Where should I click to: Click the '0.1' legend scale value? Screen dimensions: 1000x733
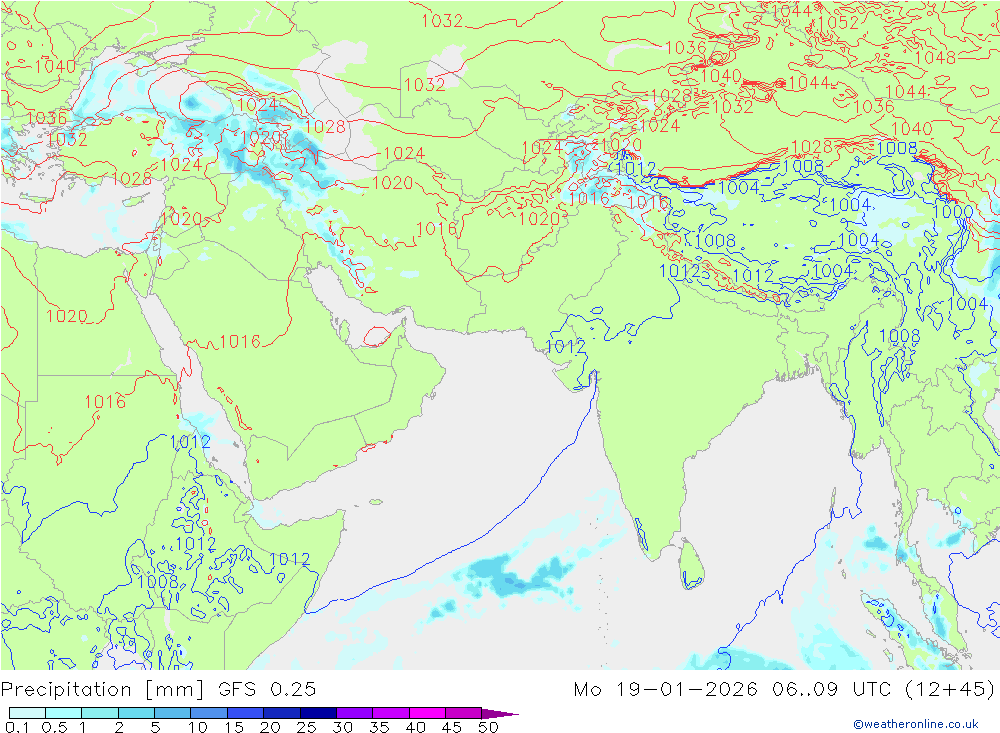pos(17,727)
